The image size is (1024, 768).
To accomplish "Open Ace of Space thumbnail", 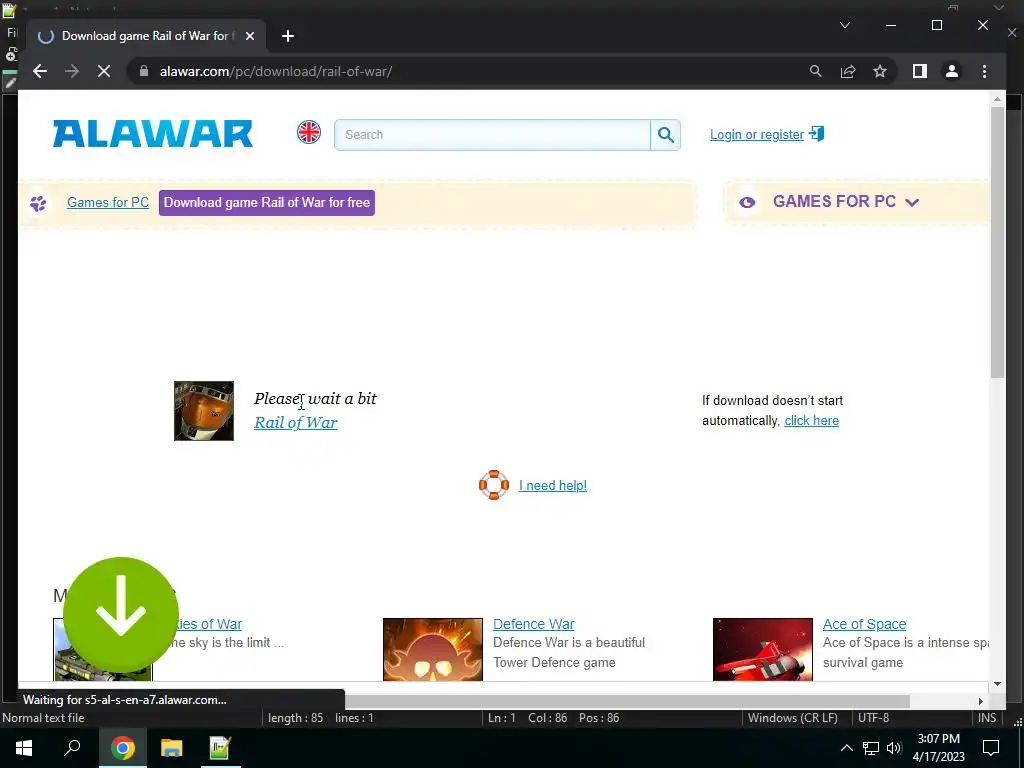I will [763, 649].
